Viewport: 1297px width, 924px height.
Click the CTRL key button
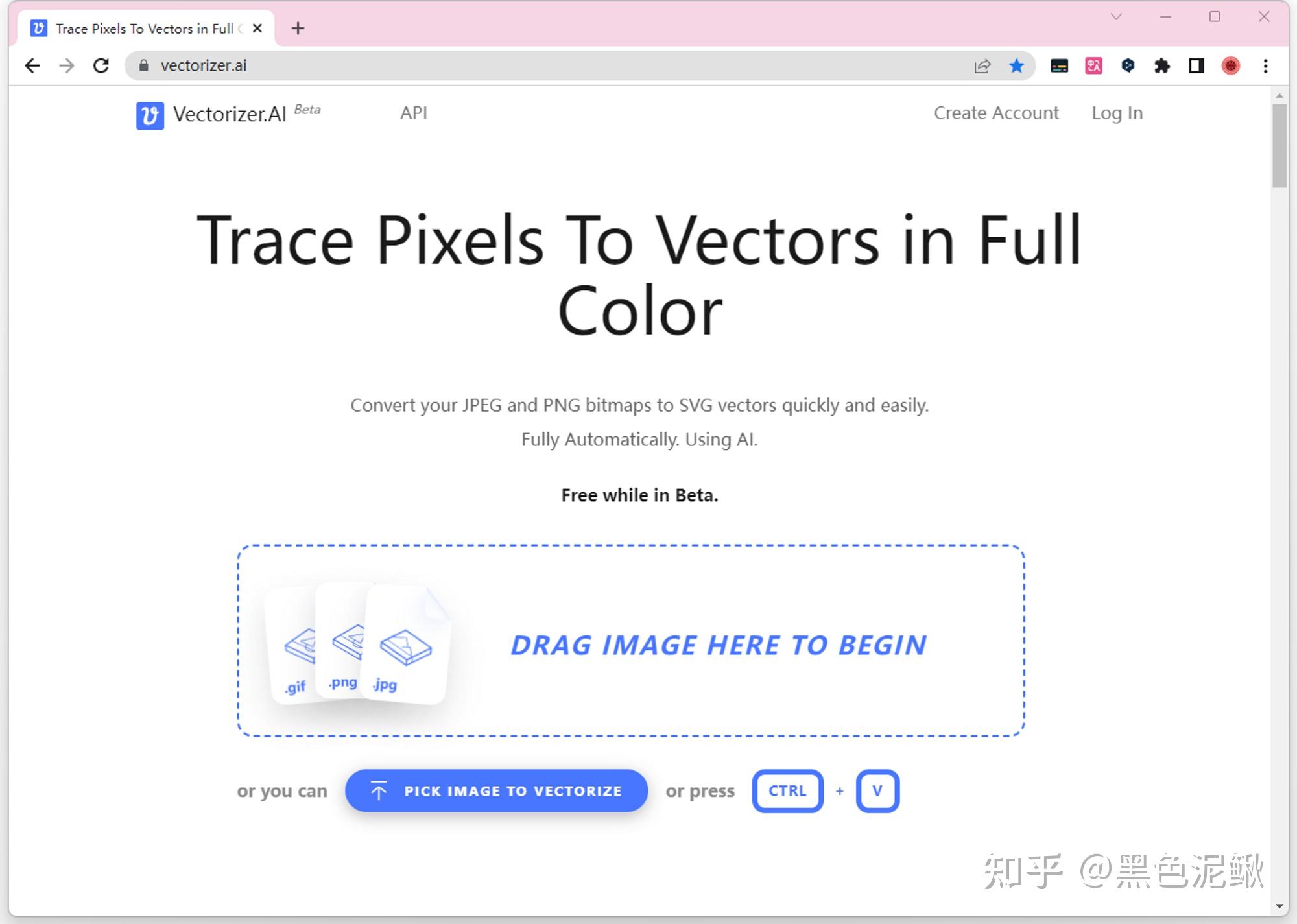coord(788,790)
